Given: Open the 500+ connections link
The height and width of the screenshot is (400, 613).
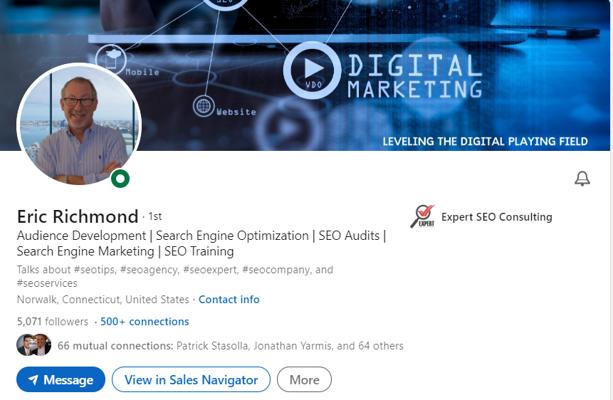Looking at the screenshot, I should (145, 322).
